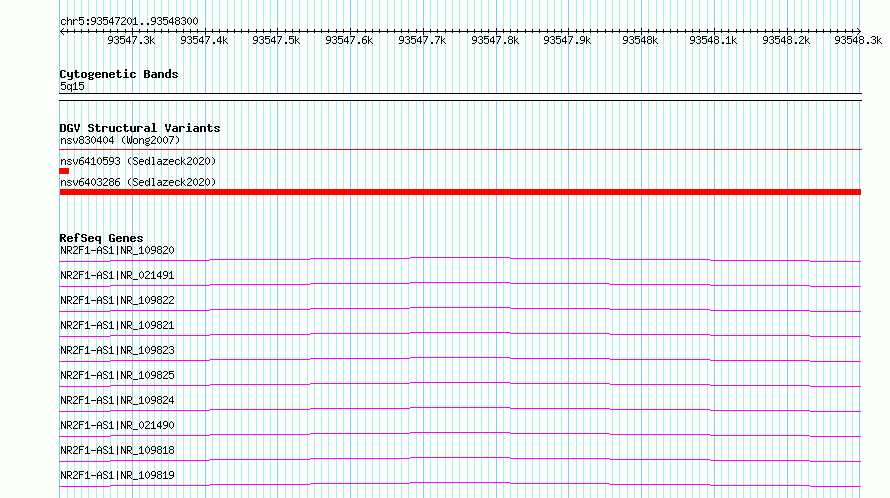Open transcript NR2F1-AS1|NR_109824
Viewport: 890px width, 498px height.
point(117,400)
